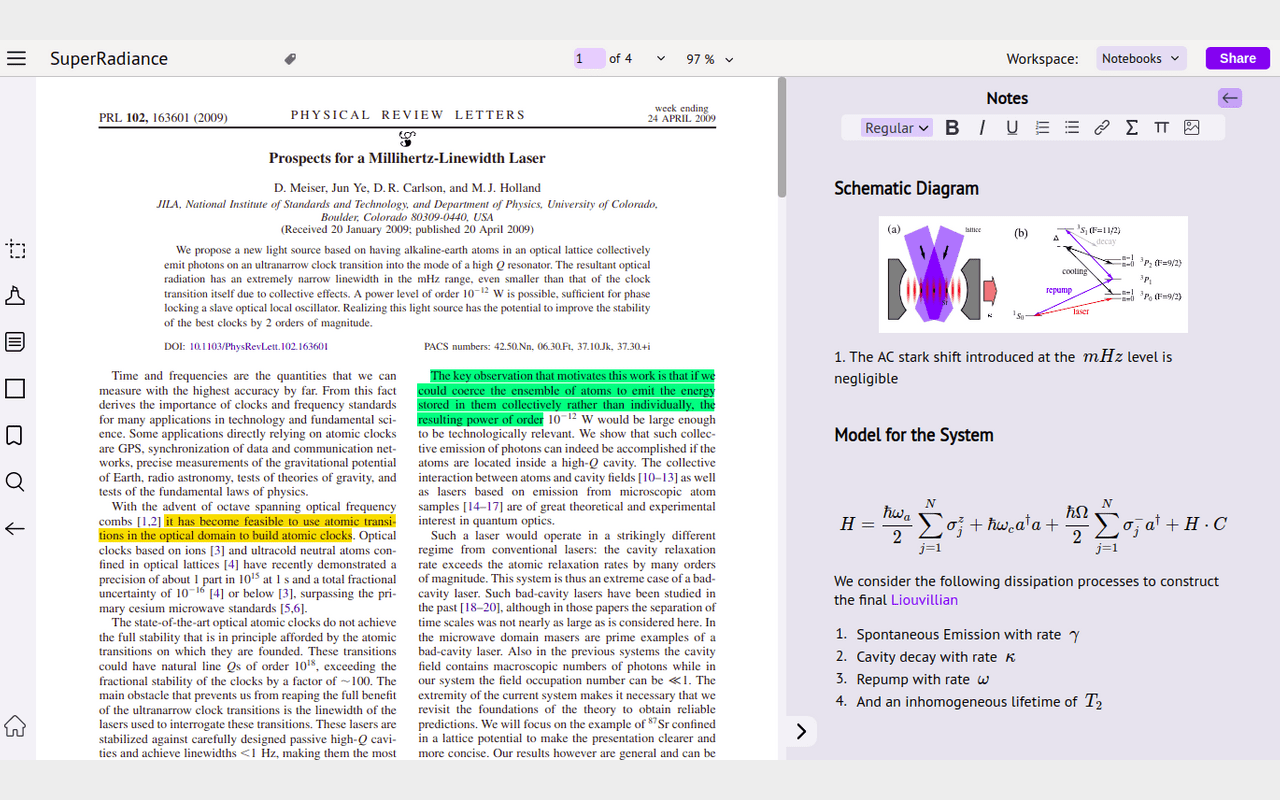The image size is (1280, 800).
Task: Open the Notebooks workspace dropdown
Action: (x=1141, y=58)
